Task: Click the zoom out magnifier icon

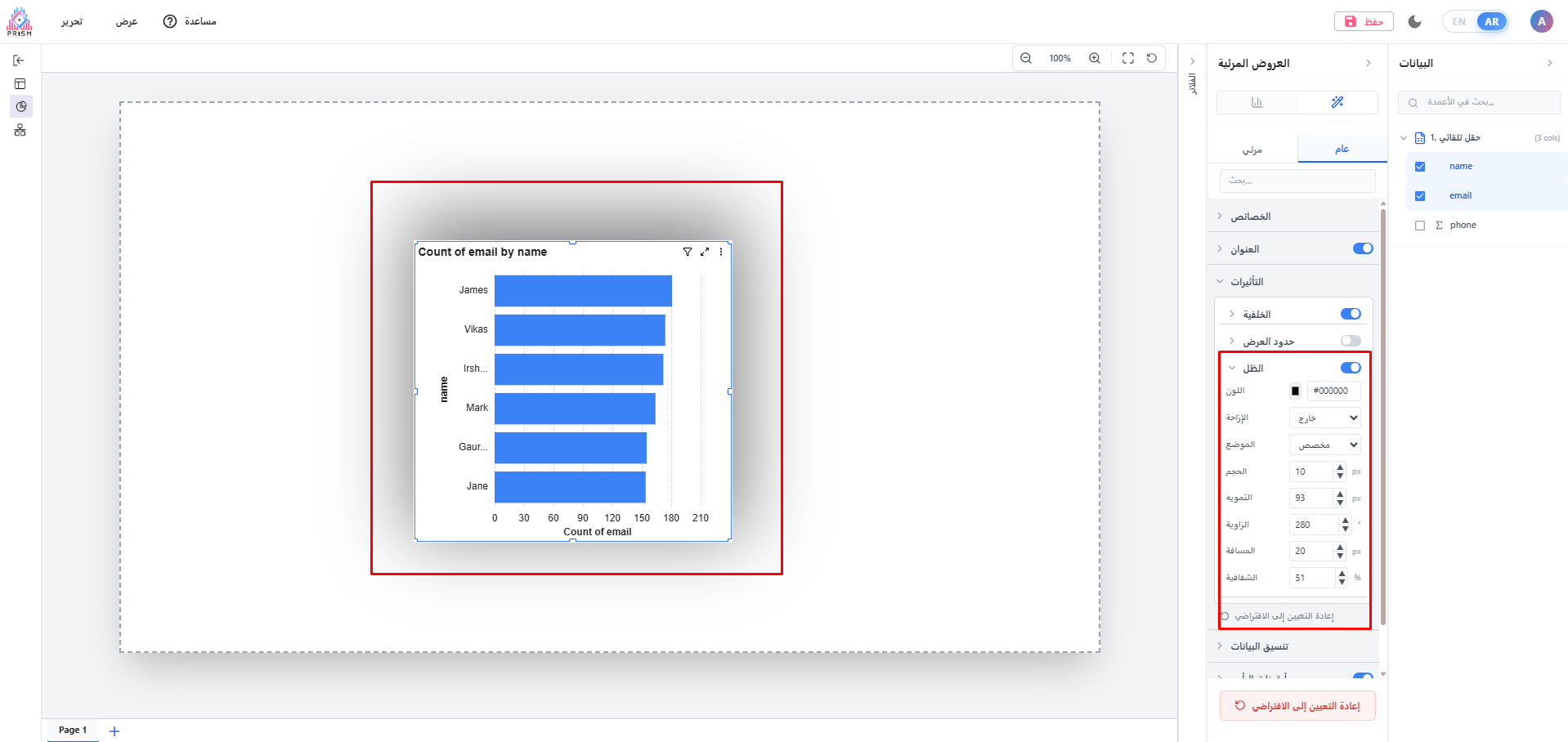Action: tap(1026, 58)
